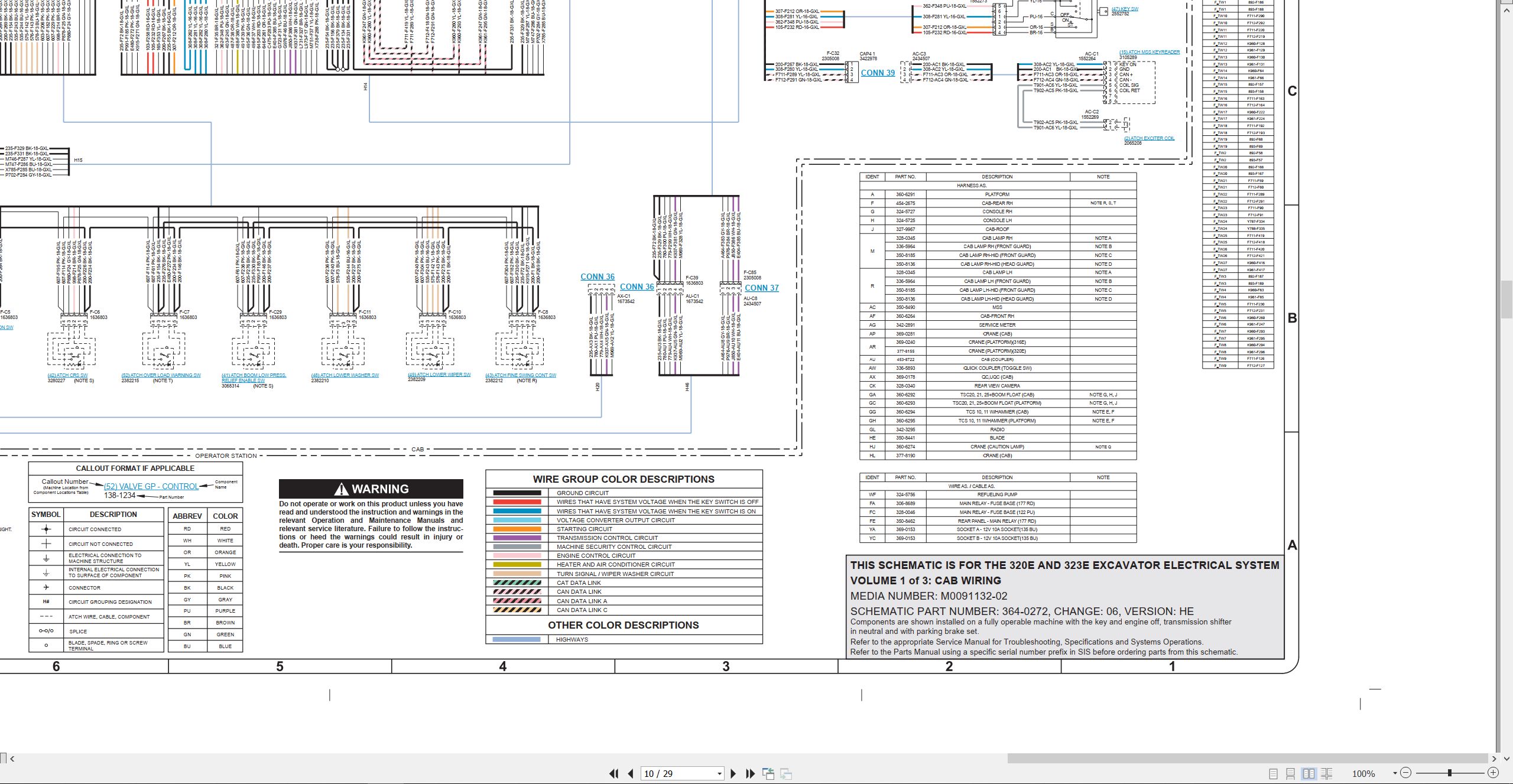This screenshot has height=784, width=1513.
Task: Click the horizontal scrollbar left arrow
Action: (x=12, y=759)
